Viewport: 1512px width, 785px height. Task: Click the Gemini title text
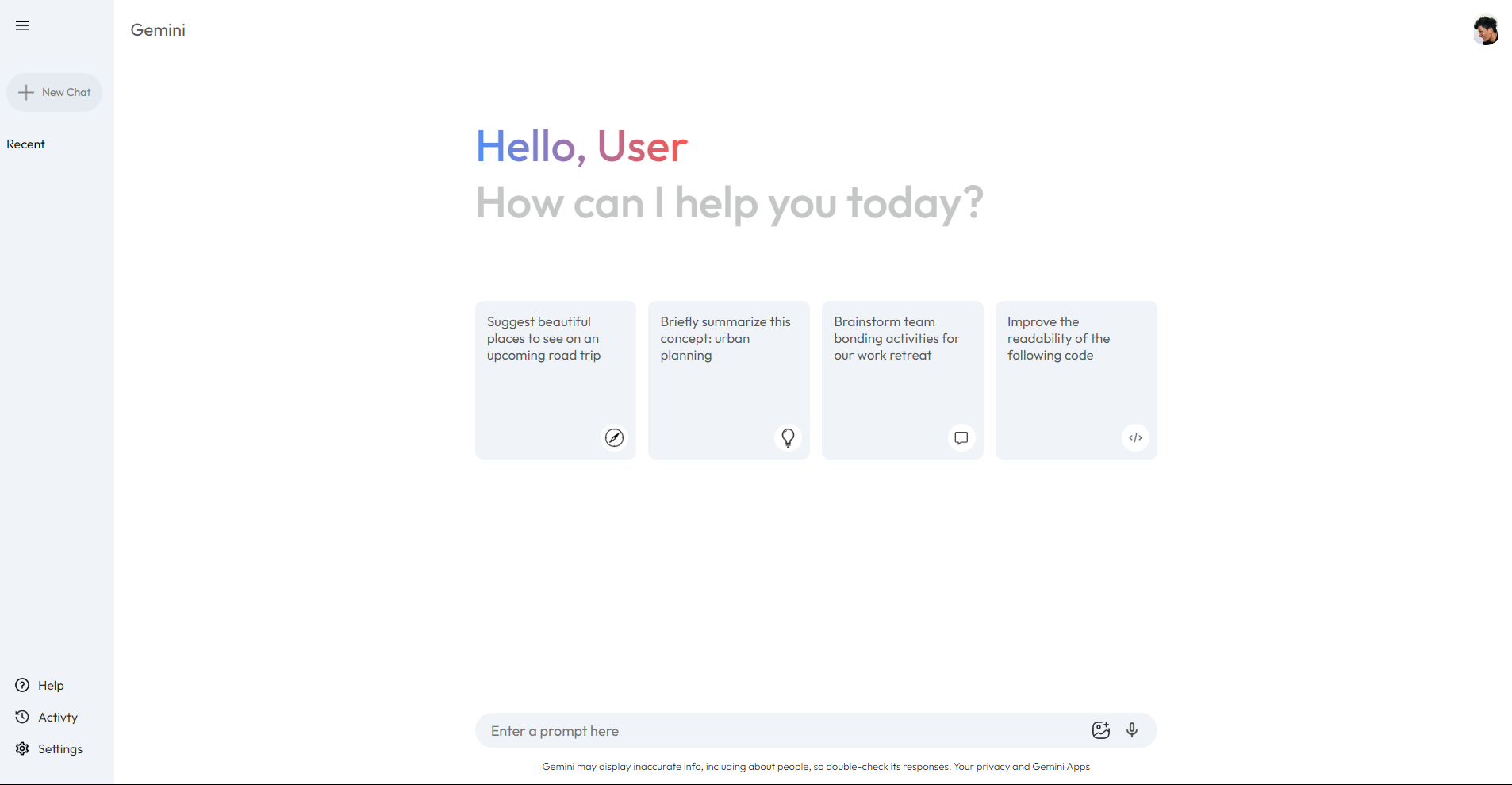[x=158, y=30]
